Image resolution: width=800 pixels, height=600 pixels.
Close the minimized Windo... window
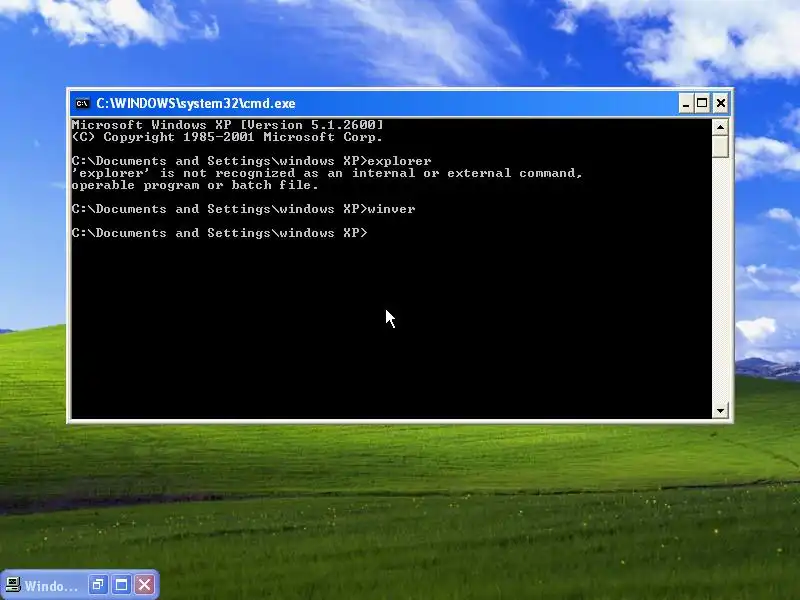pyautogui.click(x=145, y=585)
